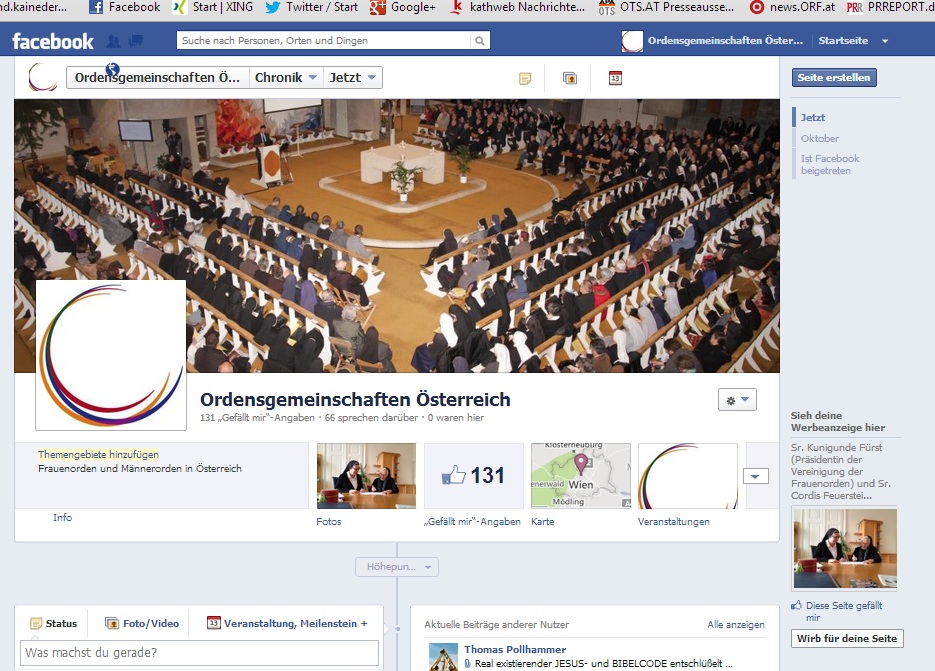Click the status note icon in page toolbar

525,78
